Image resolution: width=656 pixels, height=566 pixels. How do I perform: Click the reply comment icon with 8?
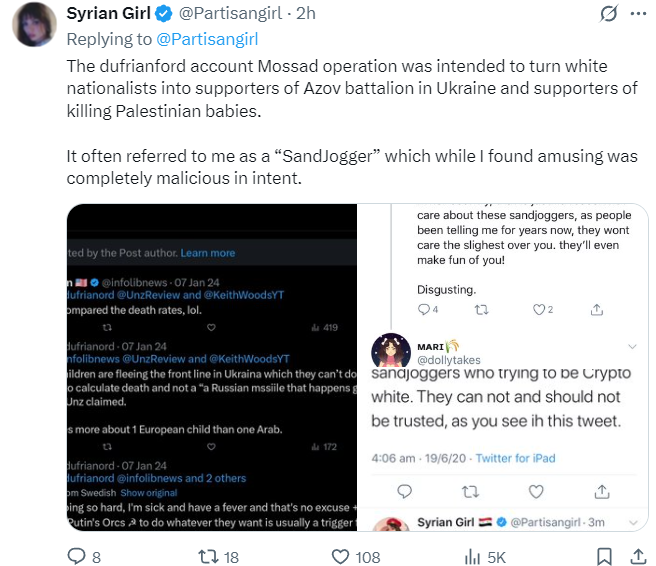(x=77, y=556)
